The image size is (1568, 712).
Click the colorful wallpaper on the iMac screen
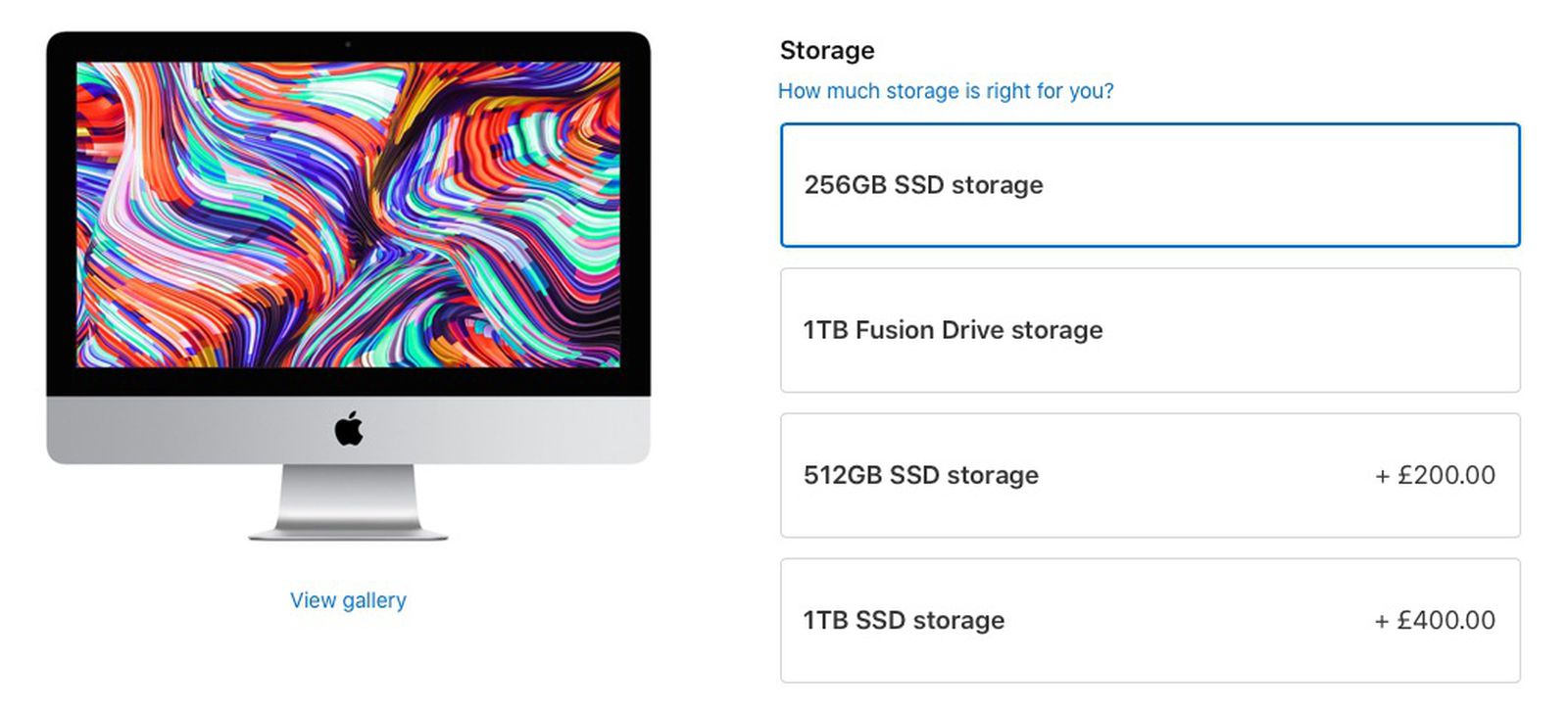click(348, 215)
